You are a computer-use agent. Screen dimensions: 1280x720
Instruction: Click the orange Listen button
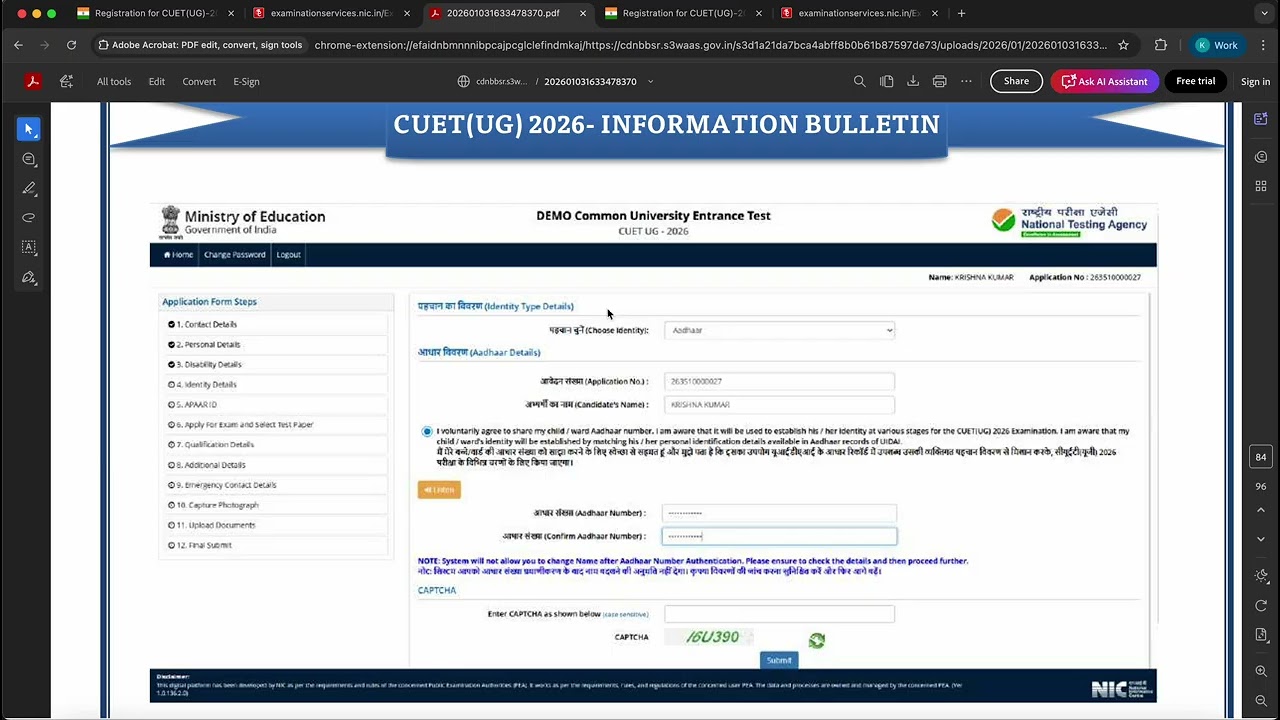coord(439,489)
